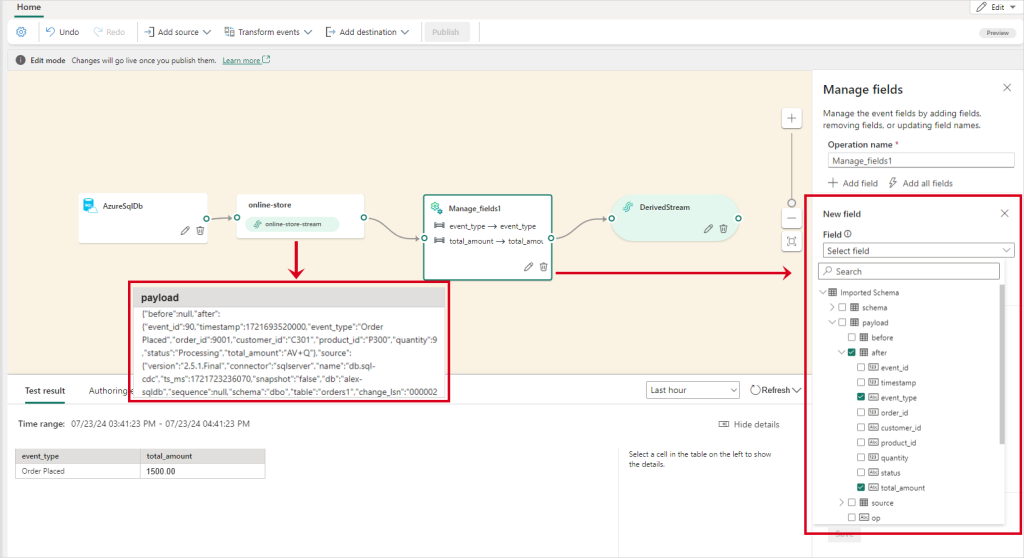
Task: Open the Learn more link
Action: pyautogui.click(x=246, y=60)
